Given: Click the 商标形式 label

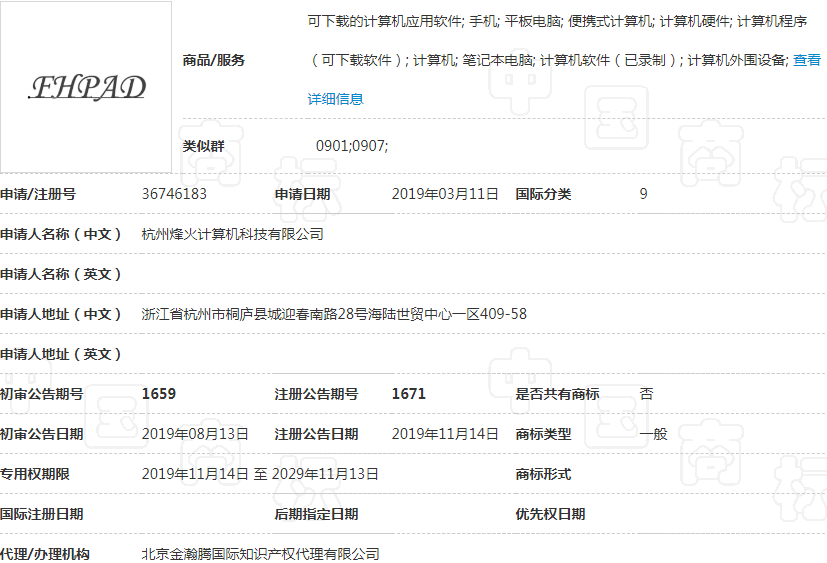Looking at the screenshot, I should 543,474.
